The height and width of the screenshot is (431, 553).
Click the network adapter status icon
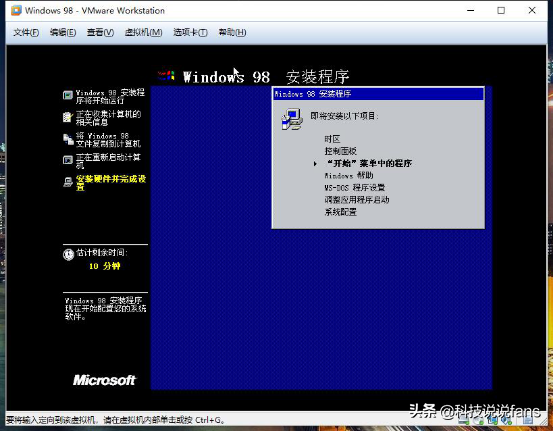(493, 420)
